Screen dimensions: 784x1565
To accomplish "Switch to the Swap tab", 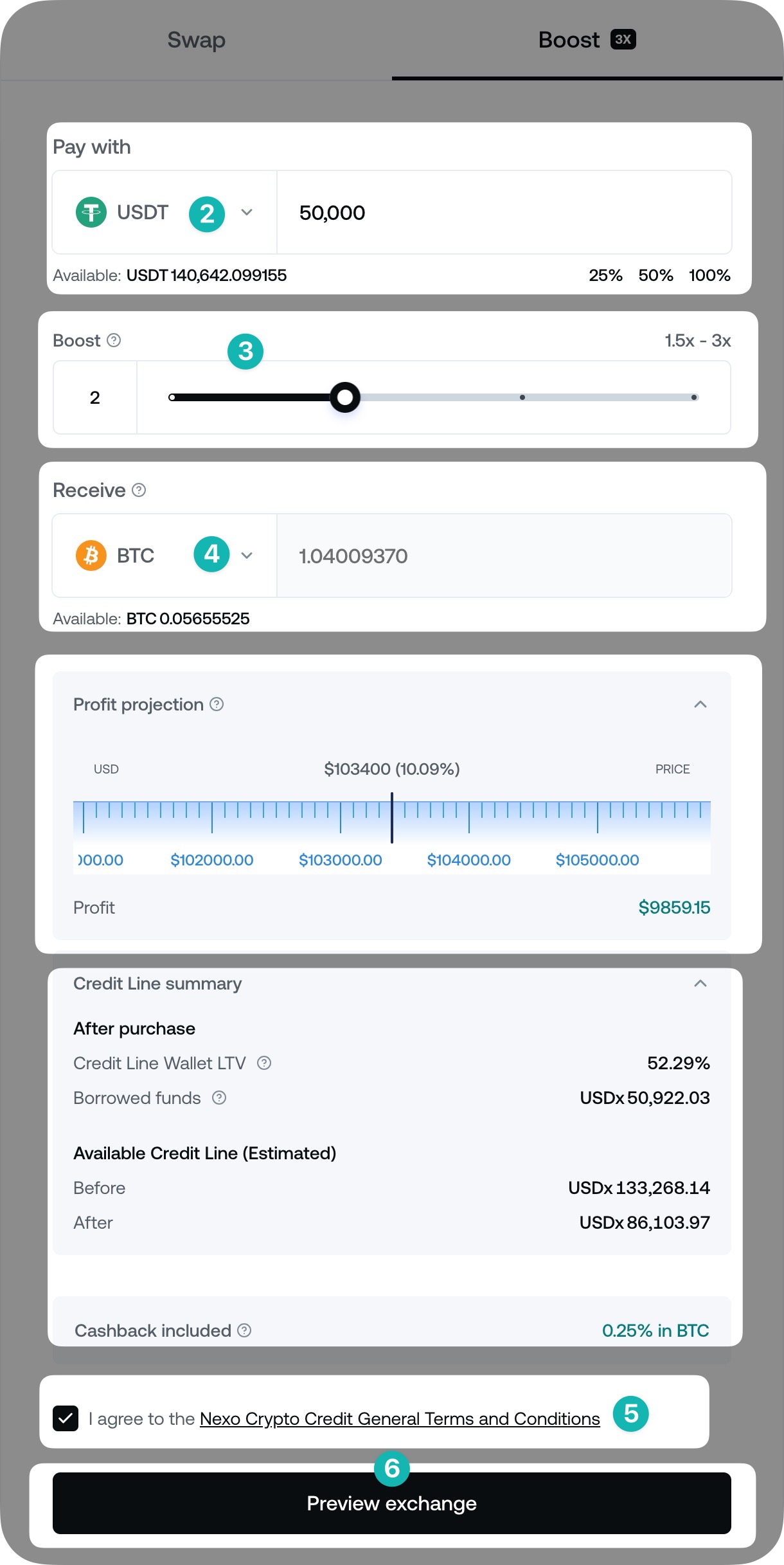I will point(196,40).
